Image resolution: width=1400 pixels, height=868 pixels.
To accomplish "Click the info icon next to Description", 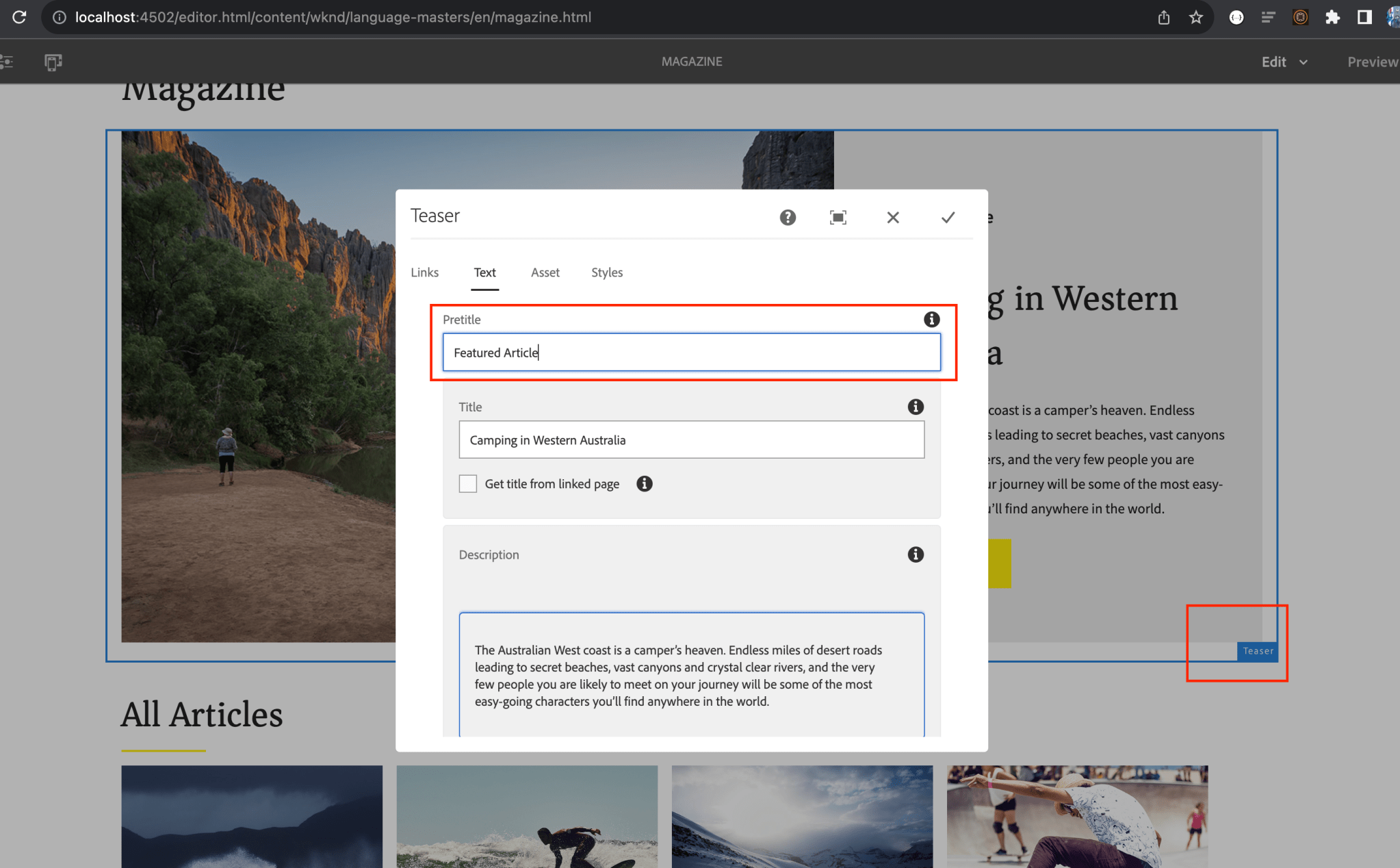I will pyautogui.click(x=916, y=554).
